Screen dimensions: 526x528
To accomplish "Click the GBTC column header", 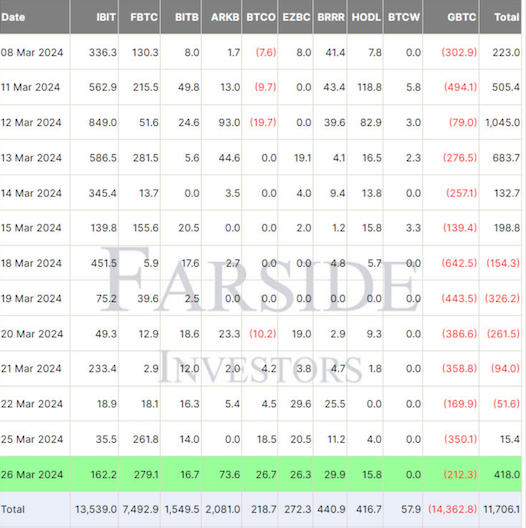I will pos(451,17).
